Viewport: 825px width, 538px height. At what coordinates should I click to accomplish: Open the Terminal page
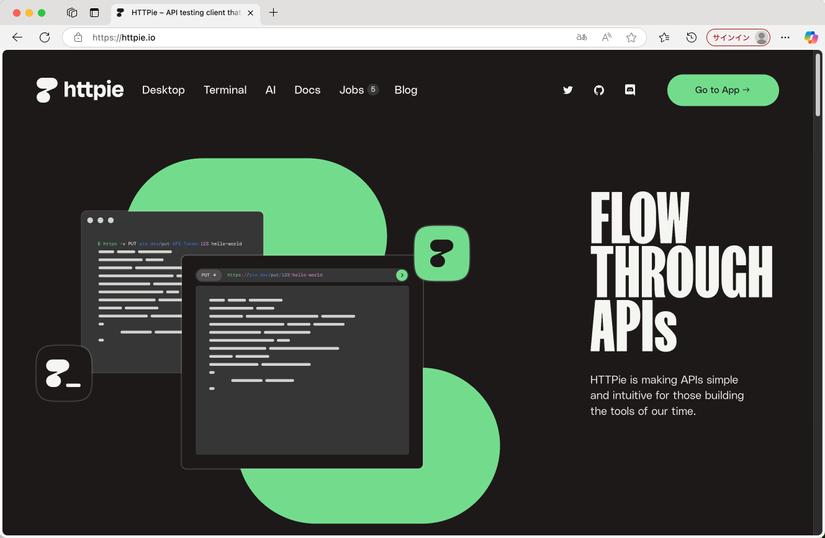tap(225, 90)
